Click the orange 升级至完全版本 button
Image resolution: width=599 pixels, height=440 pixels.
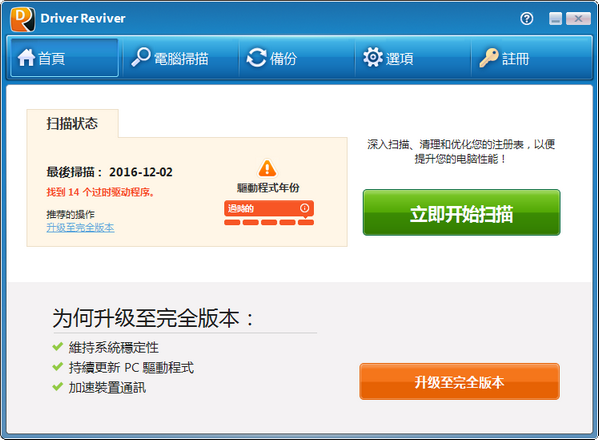[x=460, y=382]
